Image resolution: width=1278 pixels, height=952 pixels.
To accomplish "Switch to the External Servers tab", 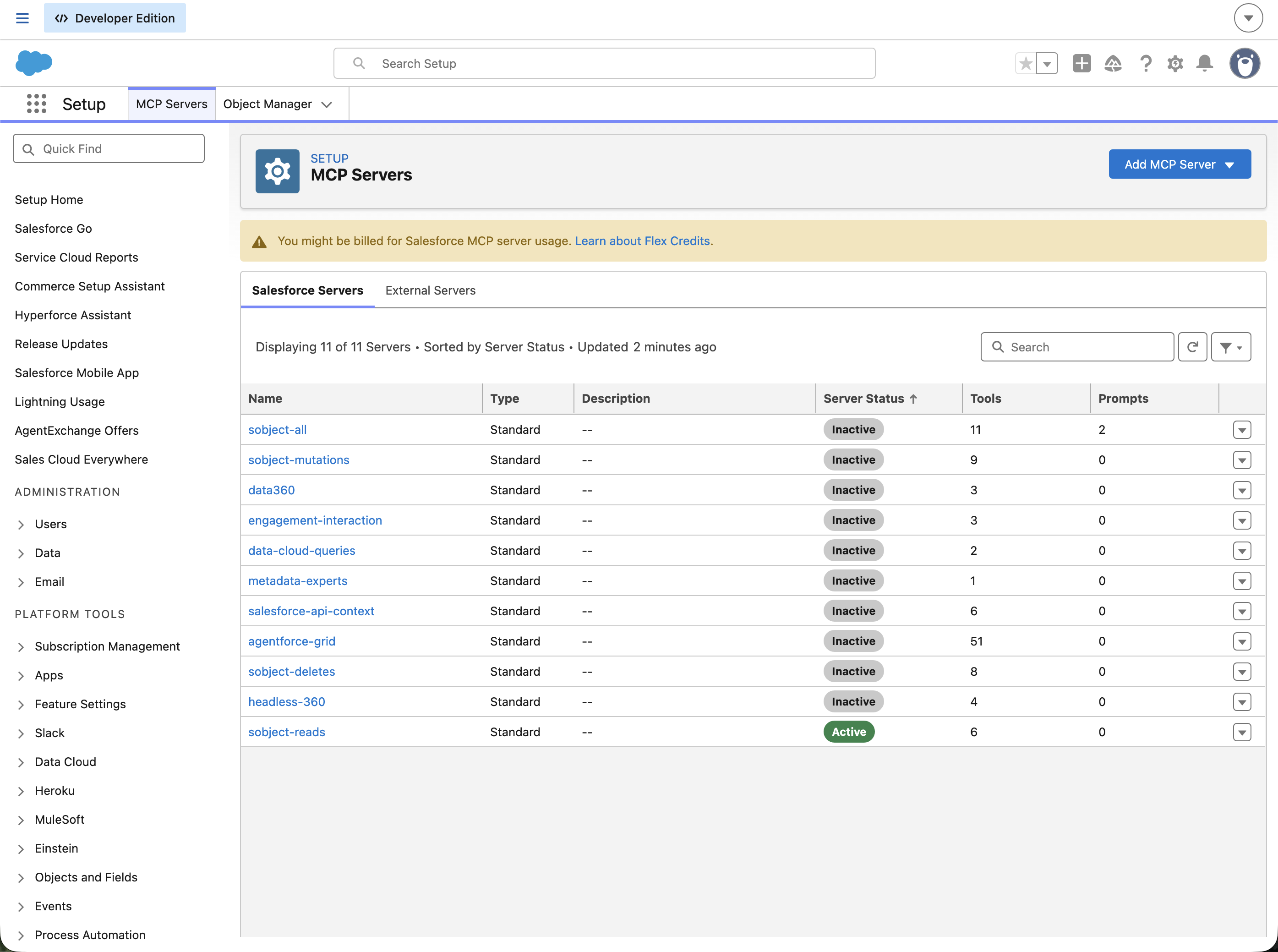I will 431,290.
